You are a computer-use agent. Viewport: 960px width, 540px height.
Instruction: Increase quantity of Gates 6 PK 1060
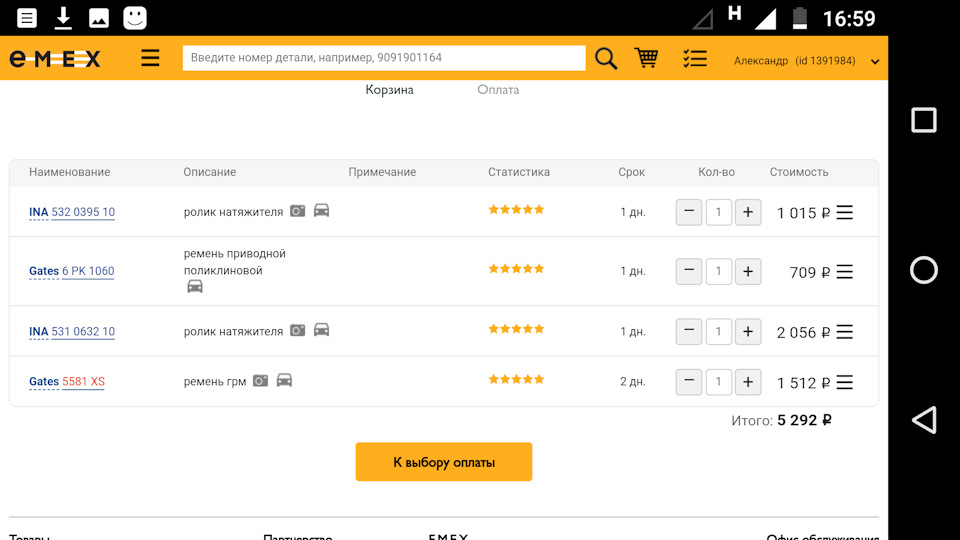coord(748,271)
